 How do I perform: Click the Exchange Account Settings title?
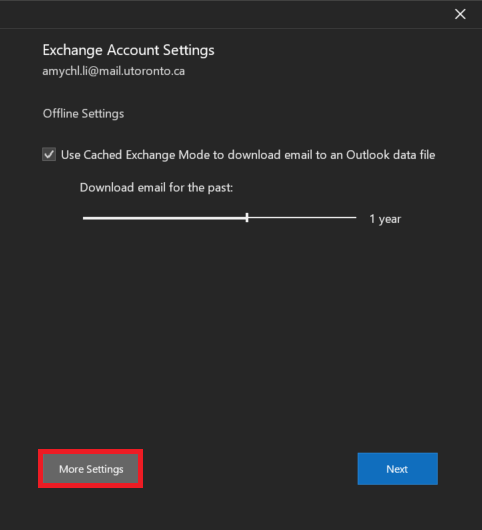pos(128,50)
